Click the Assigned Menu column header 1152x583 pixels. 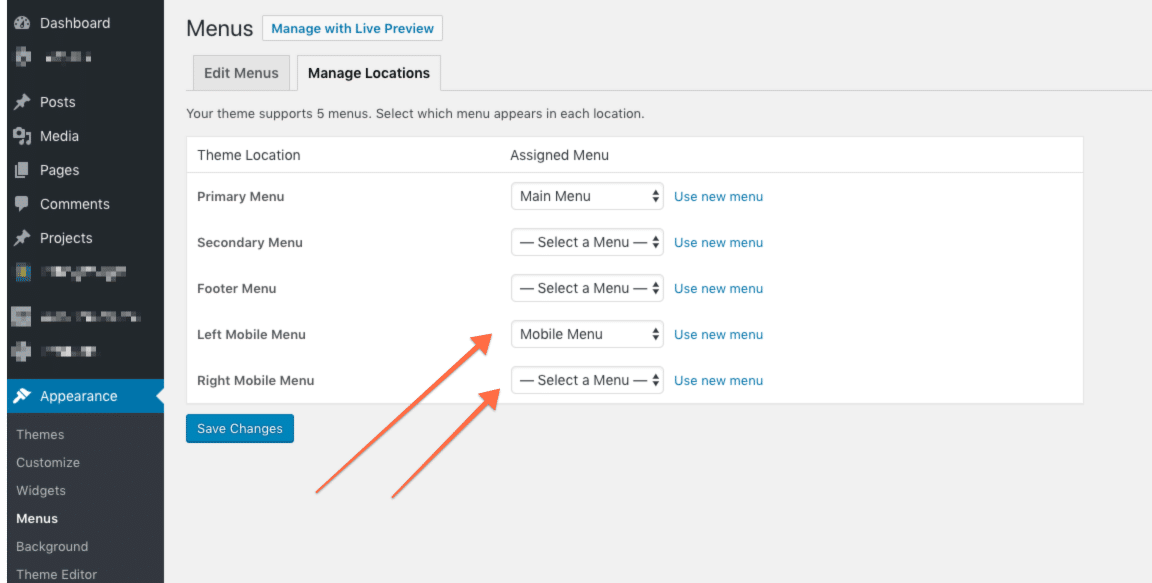tap(559, 155)
